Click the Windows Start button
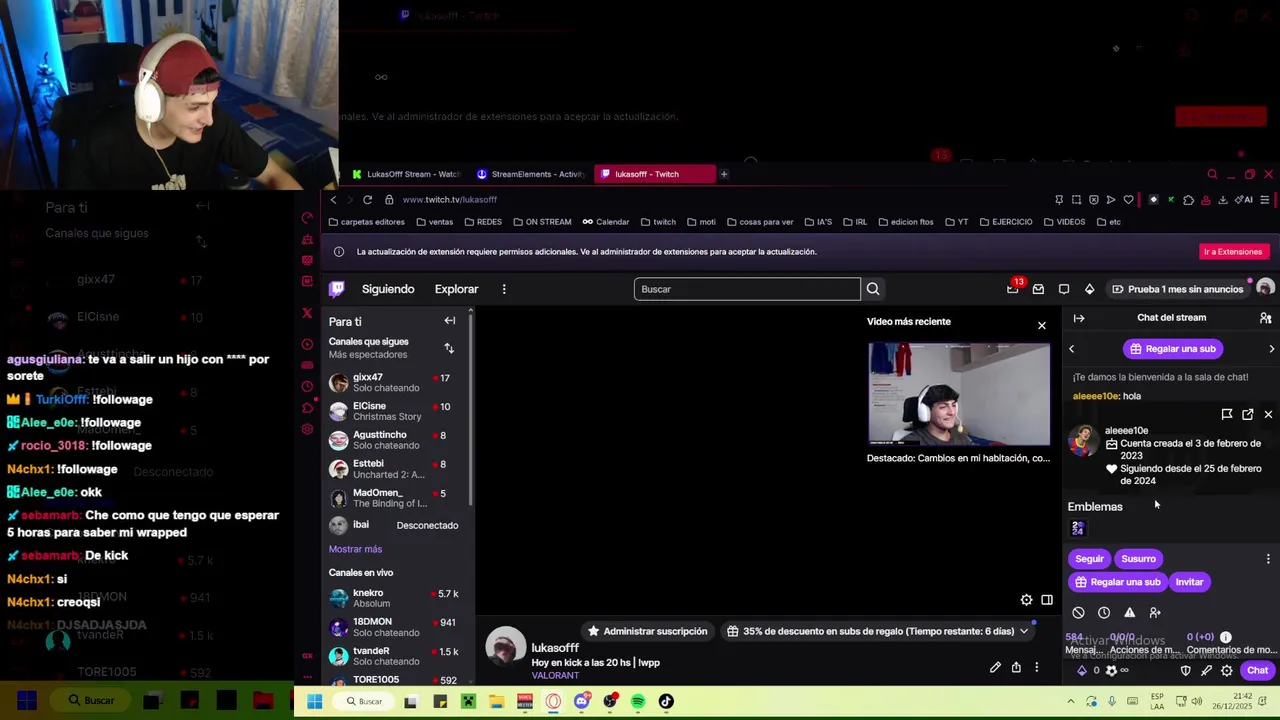Screen dimensions: 1280x720 click(314, 702)
